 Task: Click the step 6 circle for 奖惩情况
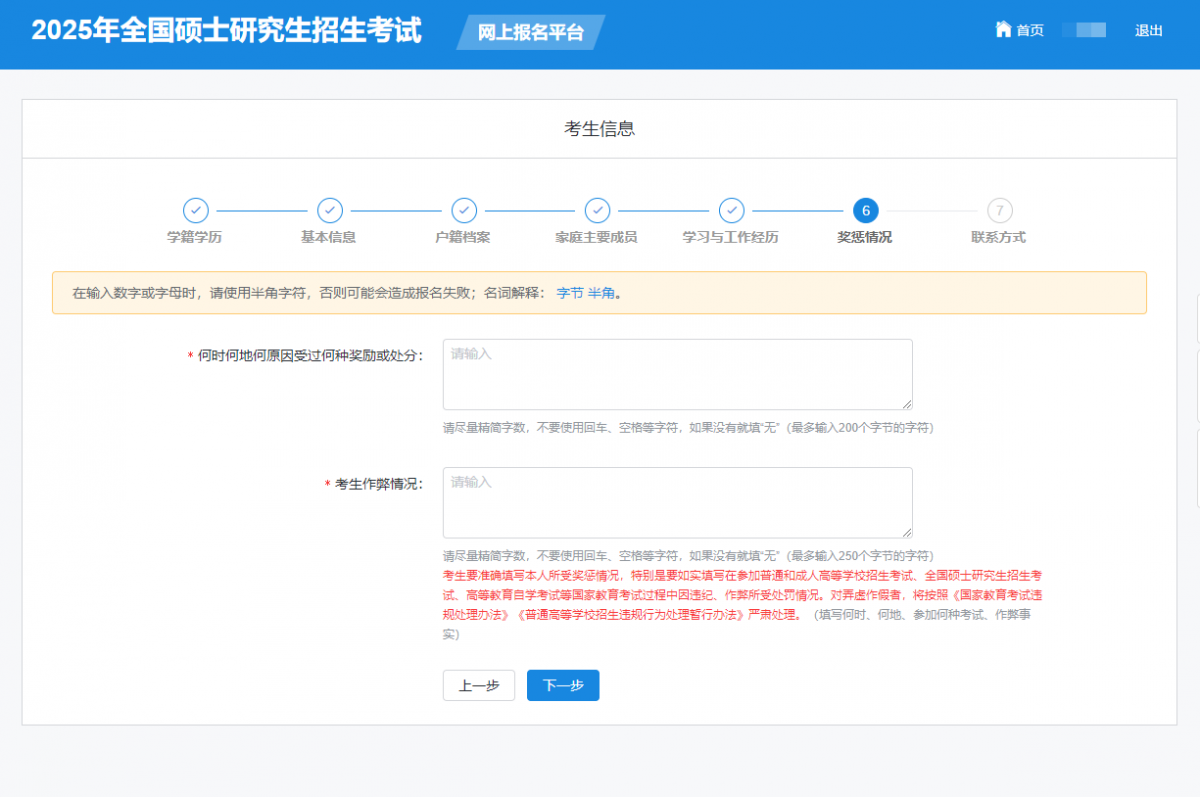point(865,210)
